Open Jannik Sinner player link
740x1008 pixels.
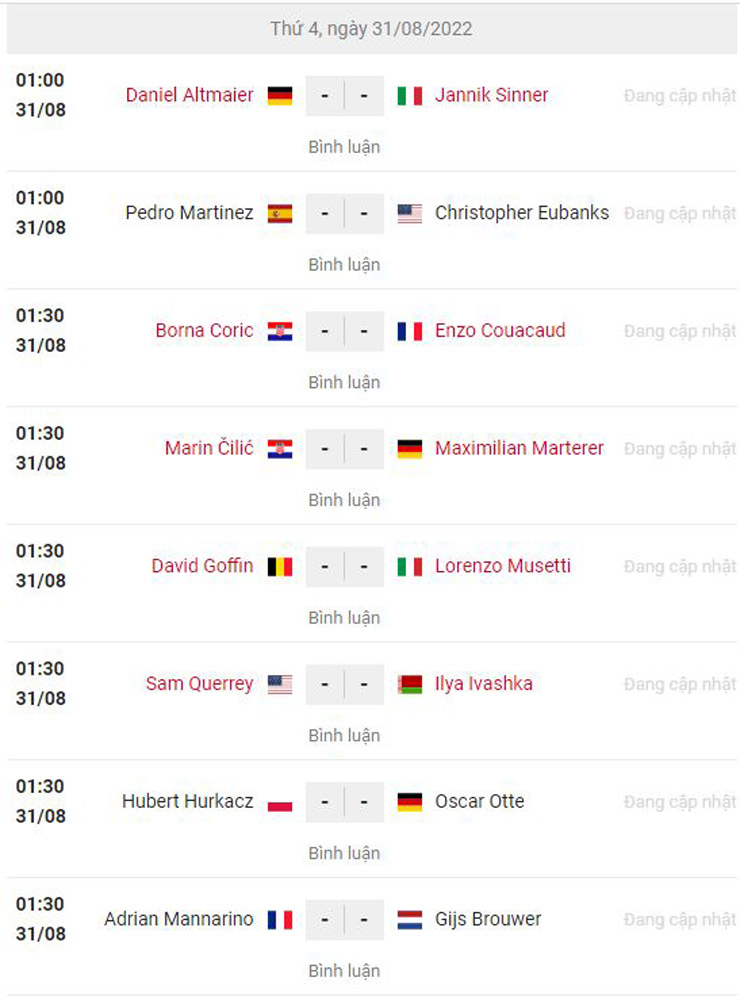[x=491, y=95]
